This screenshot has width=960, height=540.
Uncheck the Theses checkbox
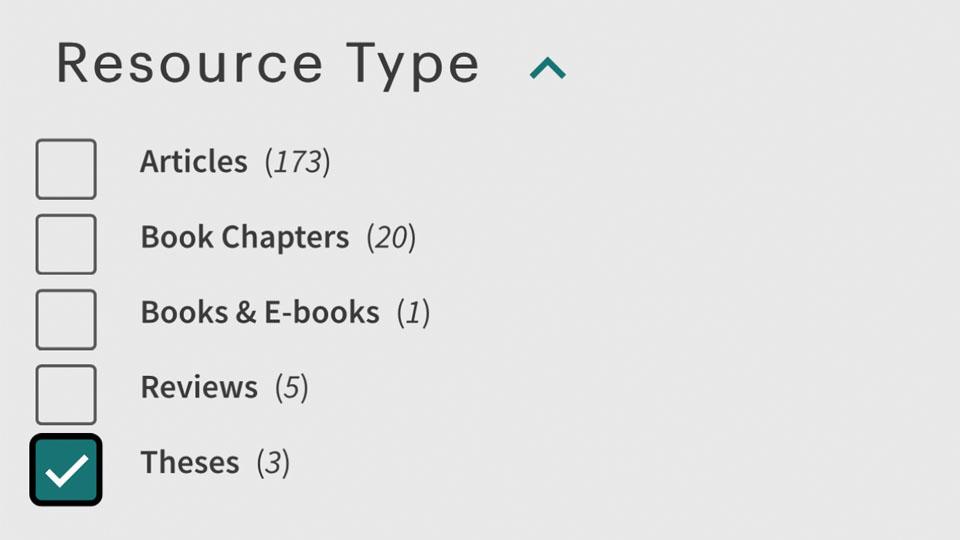tap(66, 470)
